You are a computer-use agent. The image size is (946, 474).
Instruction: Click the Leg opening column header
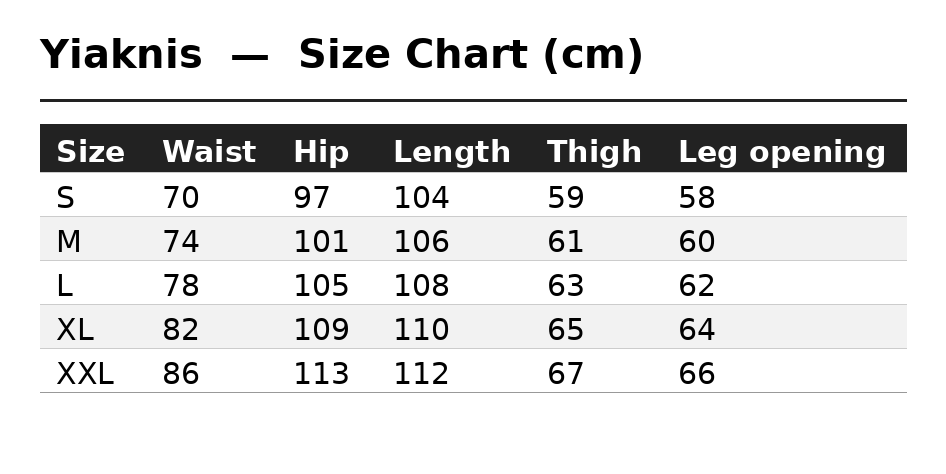(x=782, y=152)
